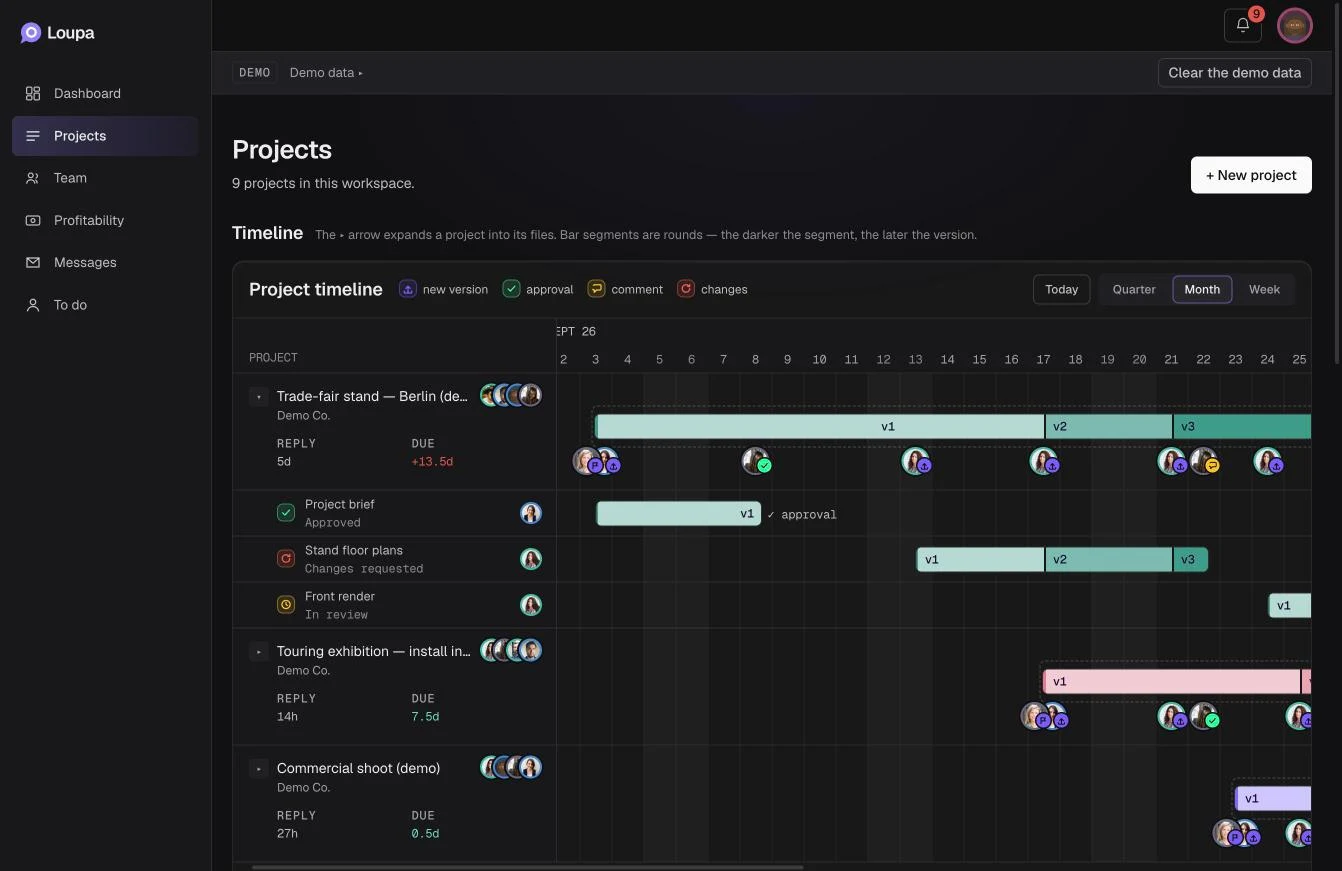Click the v1 bar of the Project brief file
This screenshot has height=871, width=1342.
click(679, 514)
